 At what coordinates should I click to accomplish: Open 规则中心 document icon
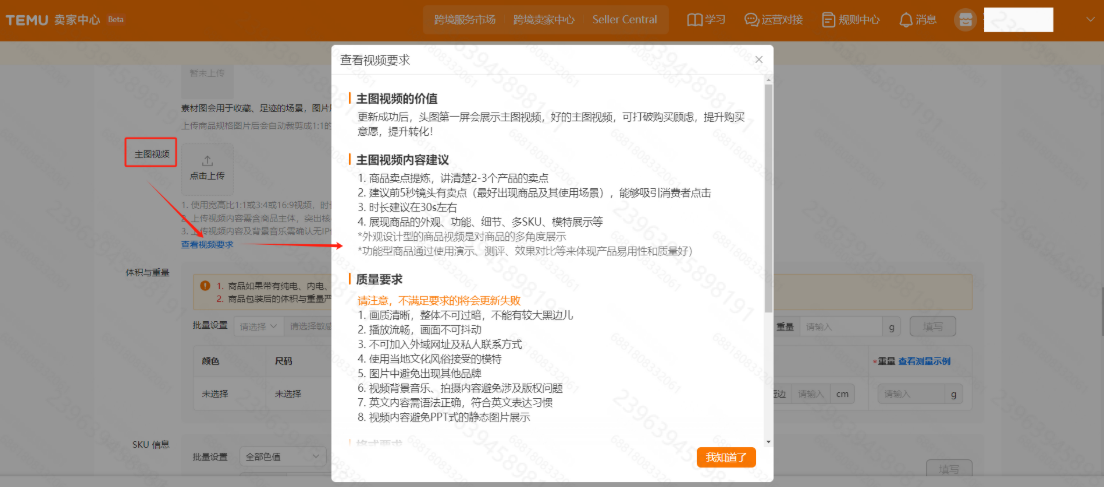[x=851, y=20]
